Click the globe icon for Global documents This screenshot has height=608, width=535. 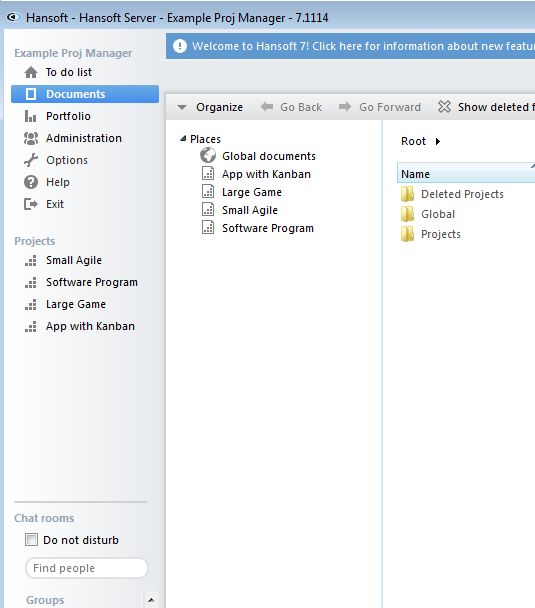click(x=208, y=155)
